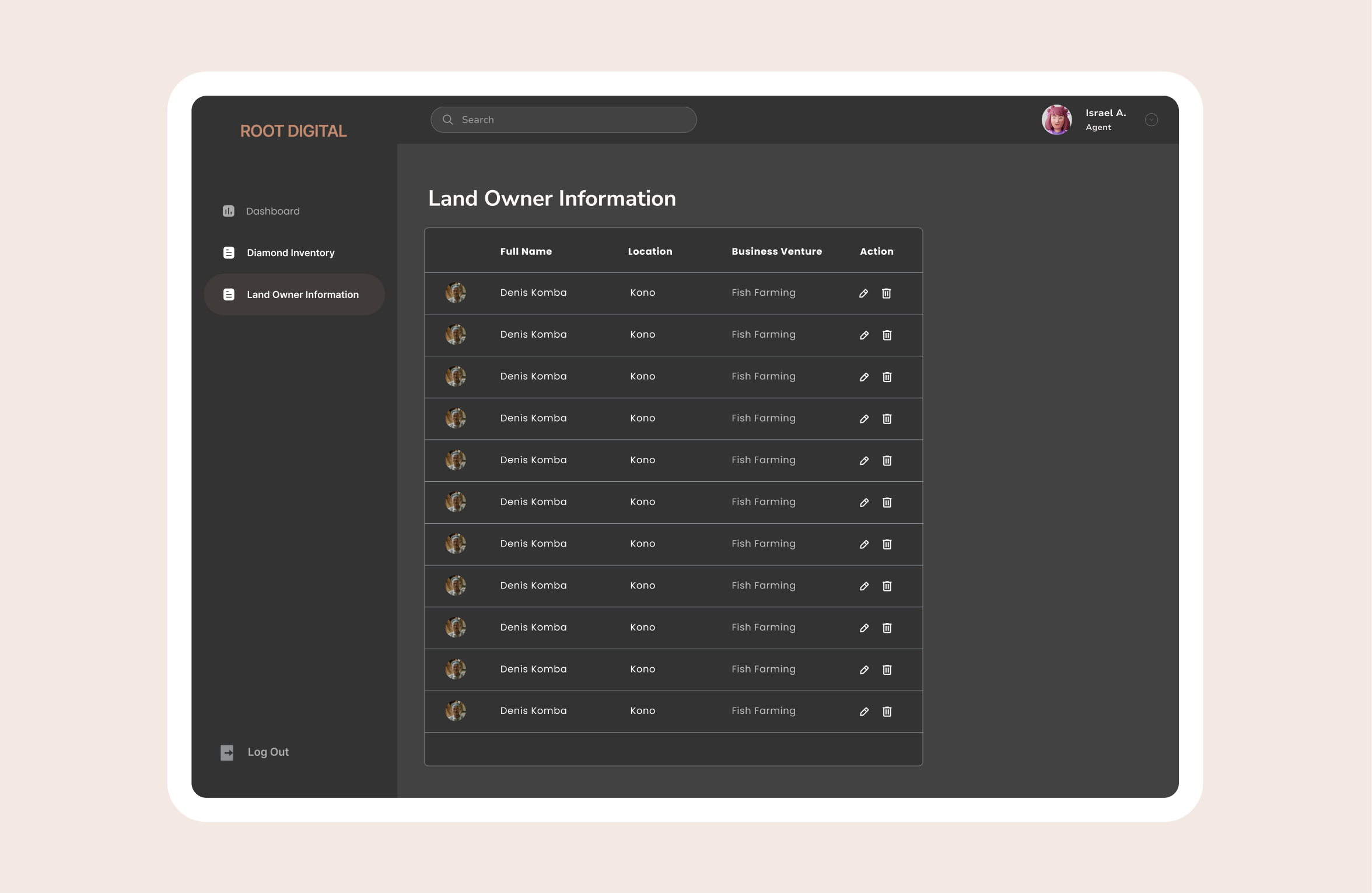This screenshot has height=893, width=1372.
Task: Click the Dashboard chart icon in sidebar
Action: [228, 211]
